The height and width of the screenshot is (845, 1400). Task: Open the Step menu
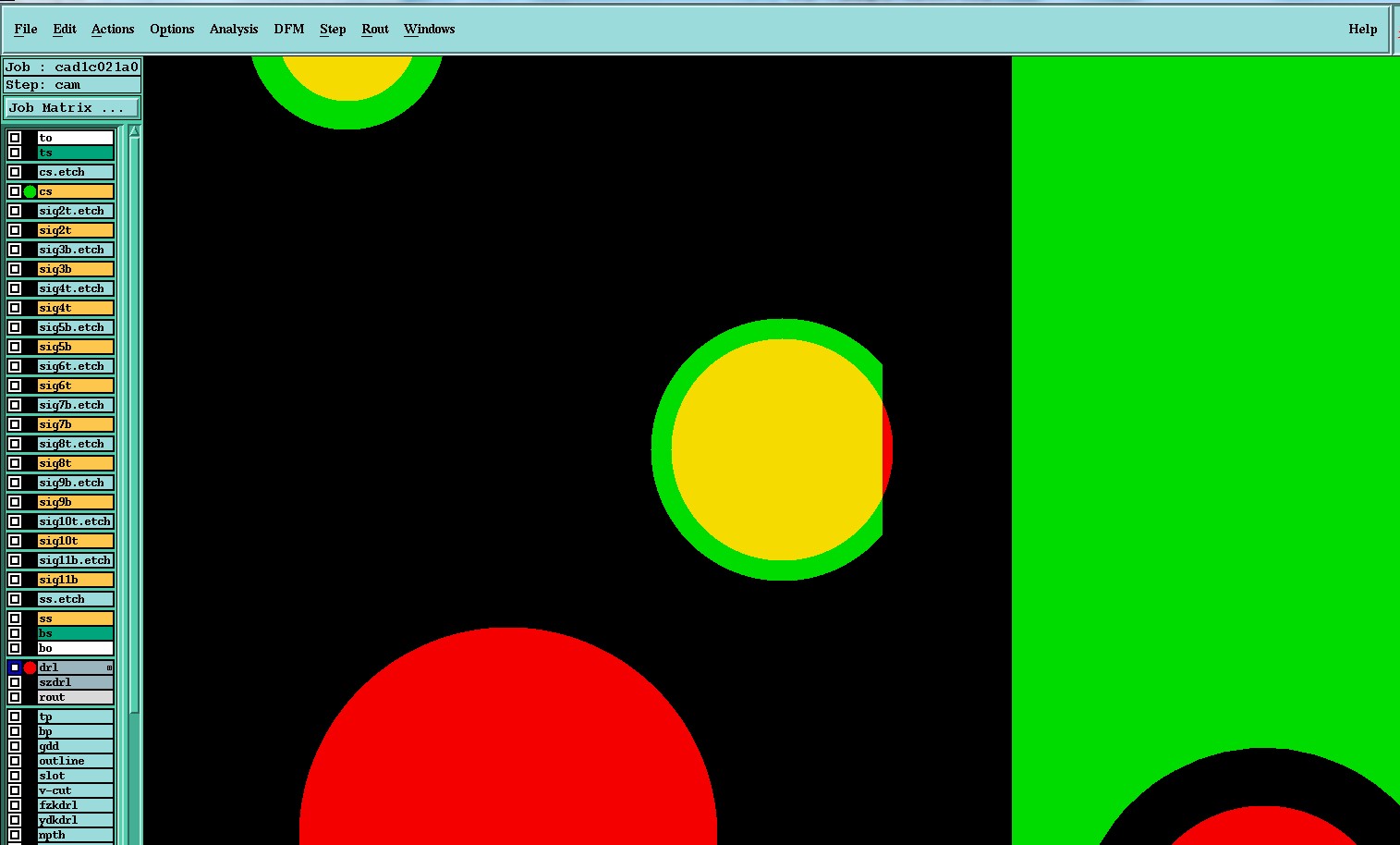click(x=333, y=29)
